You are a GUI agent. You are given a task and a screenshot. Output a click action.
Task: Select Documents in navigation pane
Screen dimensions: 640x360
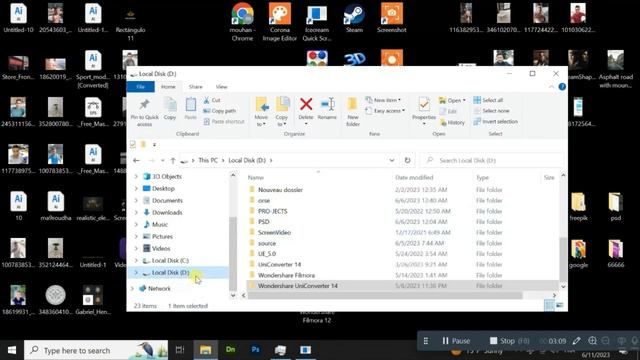[167, 200]
